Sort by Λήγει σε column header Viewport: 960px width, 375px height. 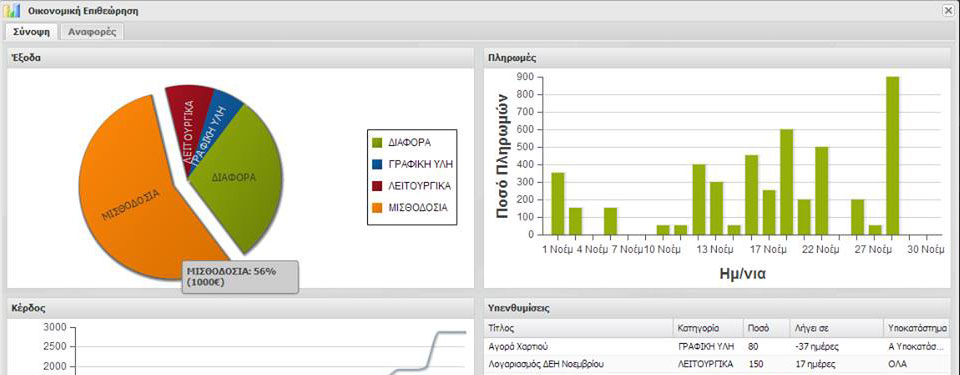(836, 328)
